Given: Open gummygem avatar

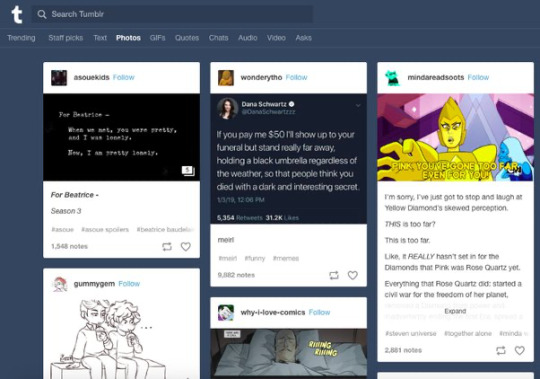Looking at the screenshot, I should coord(59,284).
